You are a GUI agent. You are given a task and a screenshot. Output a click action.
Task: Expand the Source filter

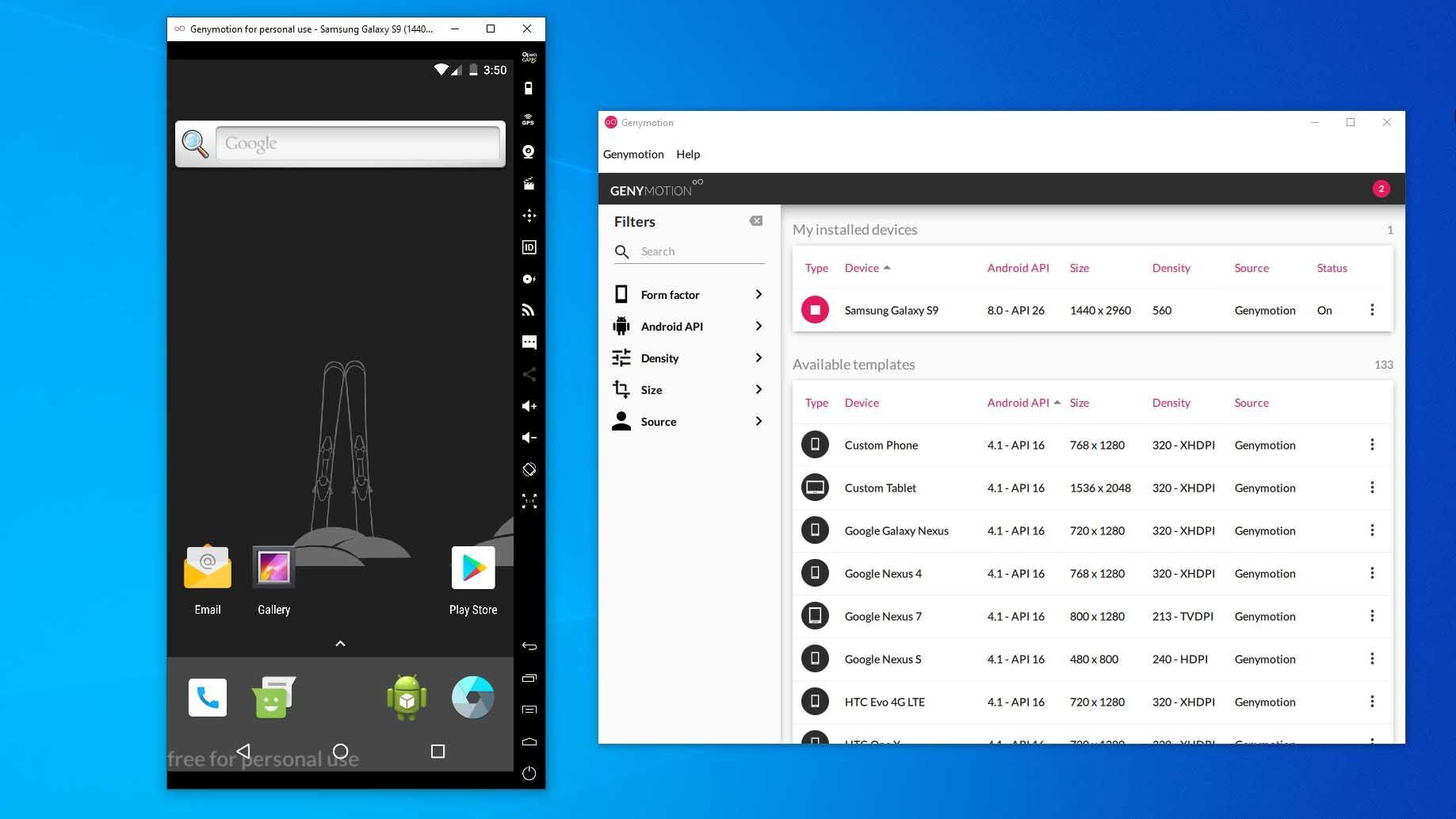click(x=688, y=422)
